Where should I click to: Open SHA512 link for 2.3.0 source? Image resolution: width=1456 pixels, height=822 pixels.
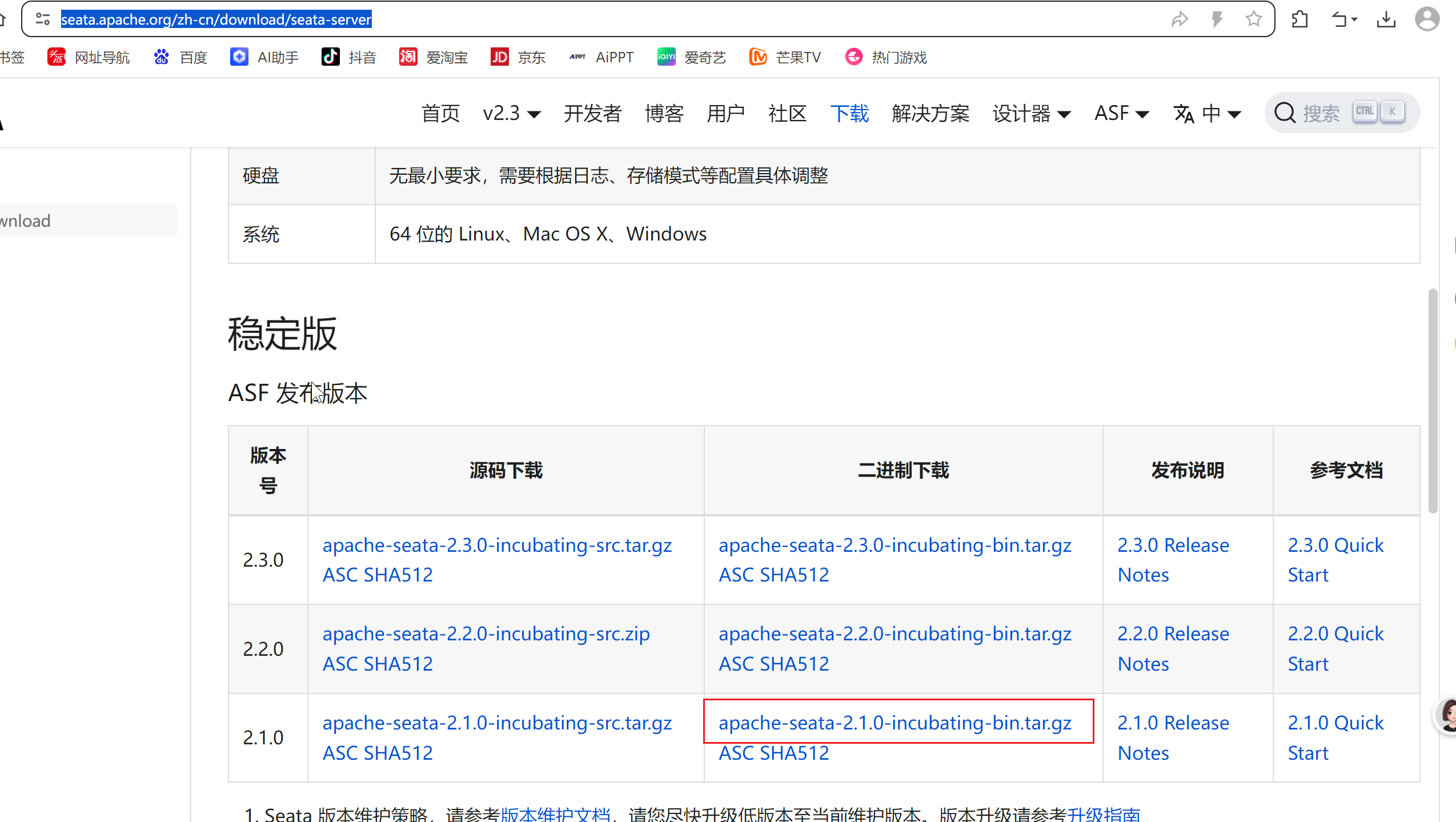click(398, 575)
